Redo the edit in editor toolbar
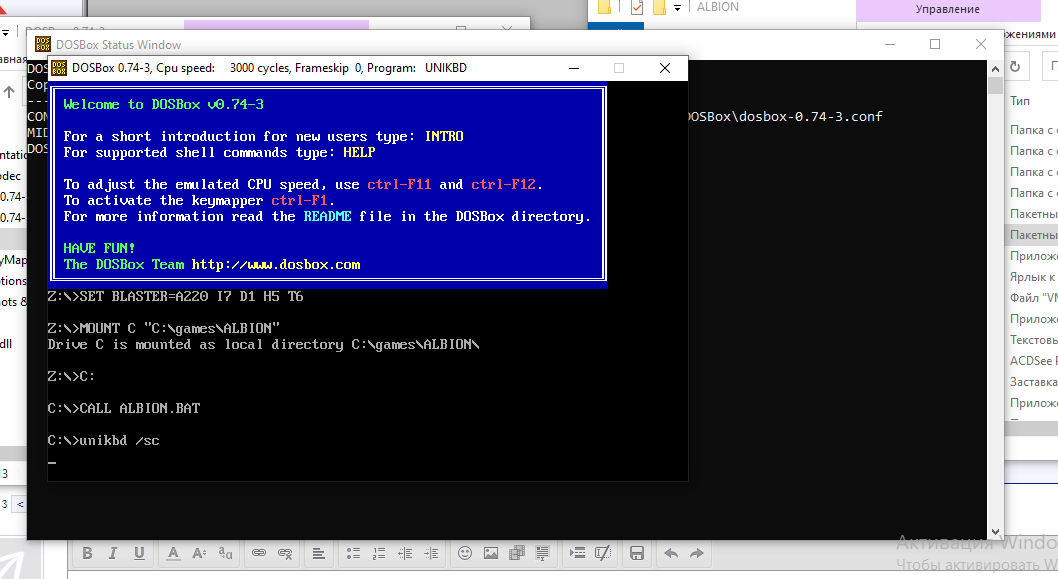Image resolution: width=1058 pixels, height=579 pixels. 697,553
